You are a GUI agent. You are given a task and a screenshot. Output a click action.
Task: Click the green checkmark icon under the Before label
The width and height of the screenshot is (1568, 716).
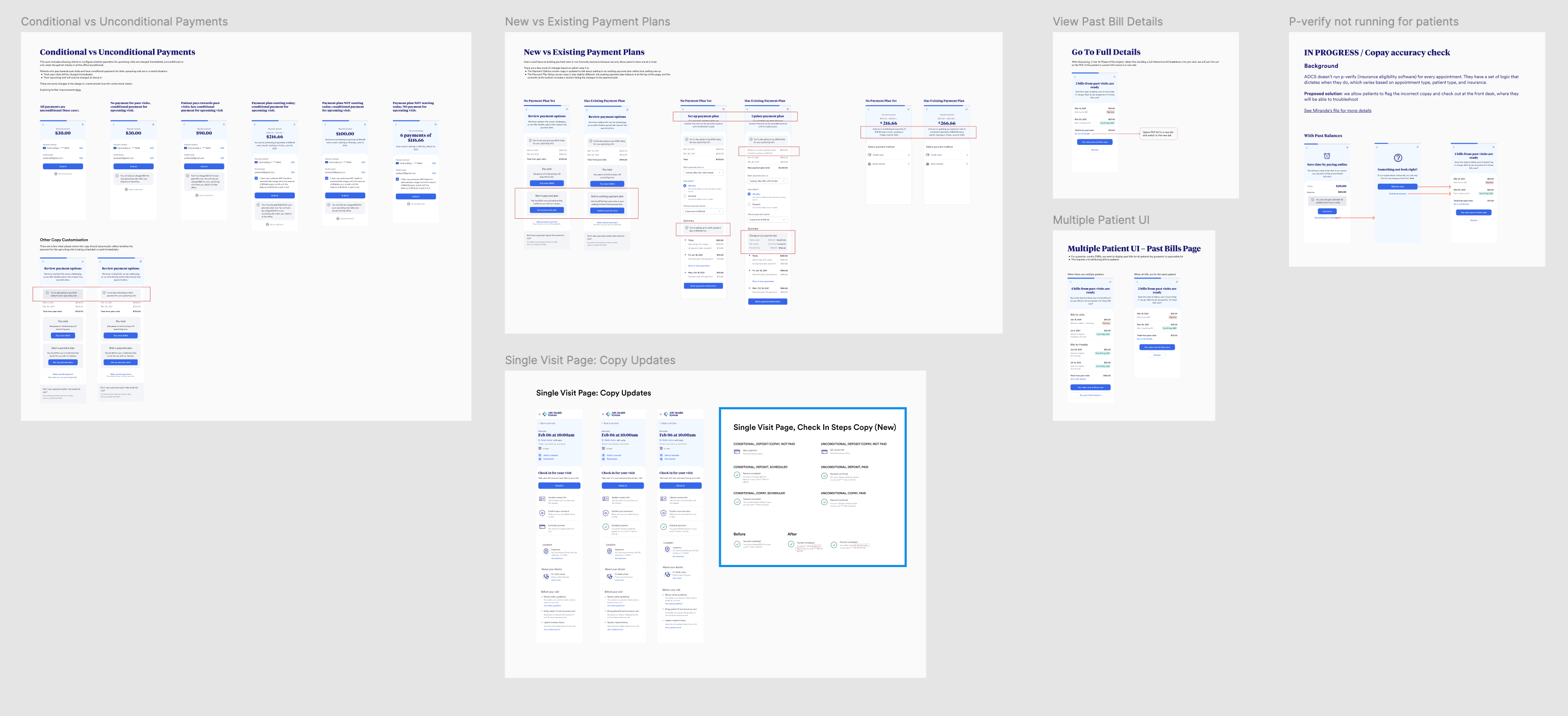737,544
